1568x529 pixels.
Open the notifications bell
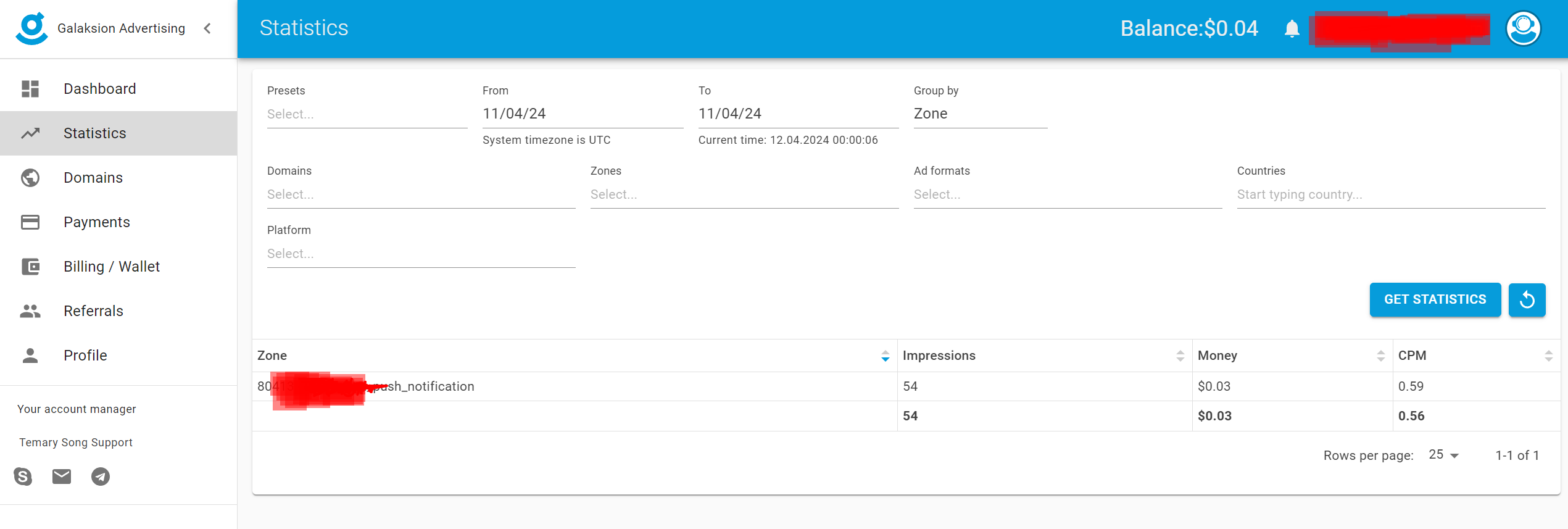coord(1292,29)
